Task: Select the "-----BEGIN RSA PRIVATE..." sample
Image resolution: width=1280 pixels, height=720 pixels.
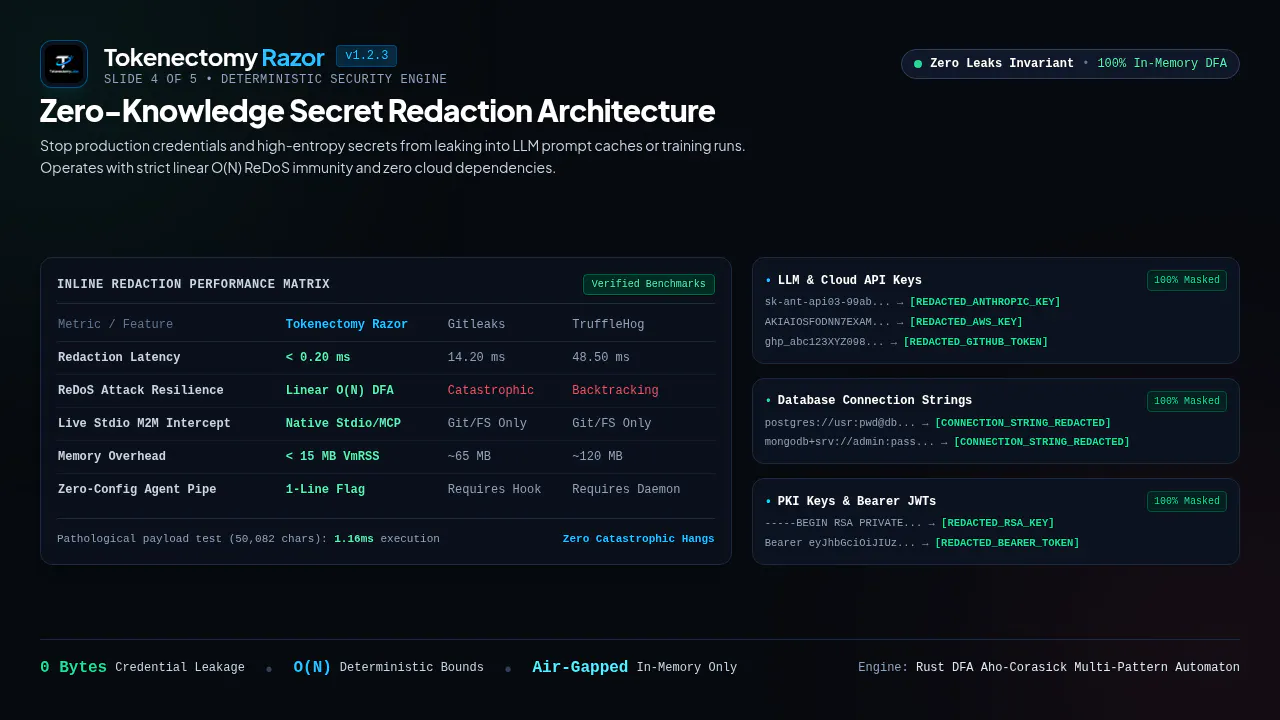Action: tap(844, 523)
